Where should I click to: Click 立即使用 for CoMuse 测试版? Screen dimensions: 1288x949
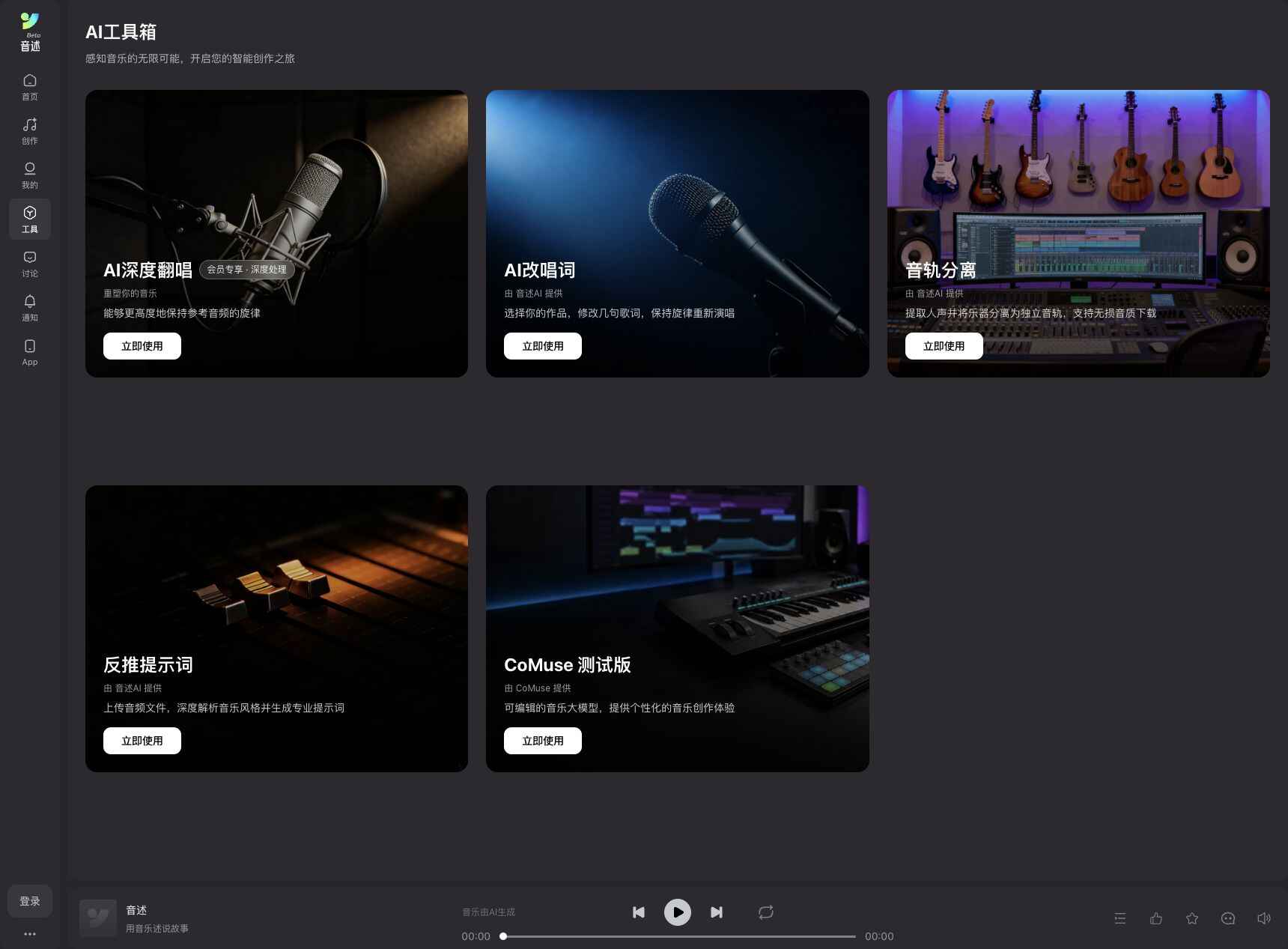543,741
